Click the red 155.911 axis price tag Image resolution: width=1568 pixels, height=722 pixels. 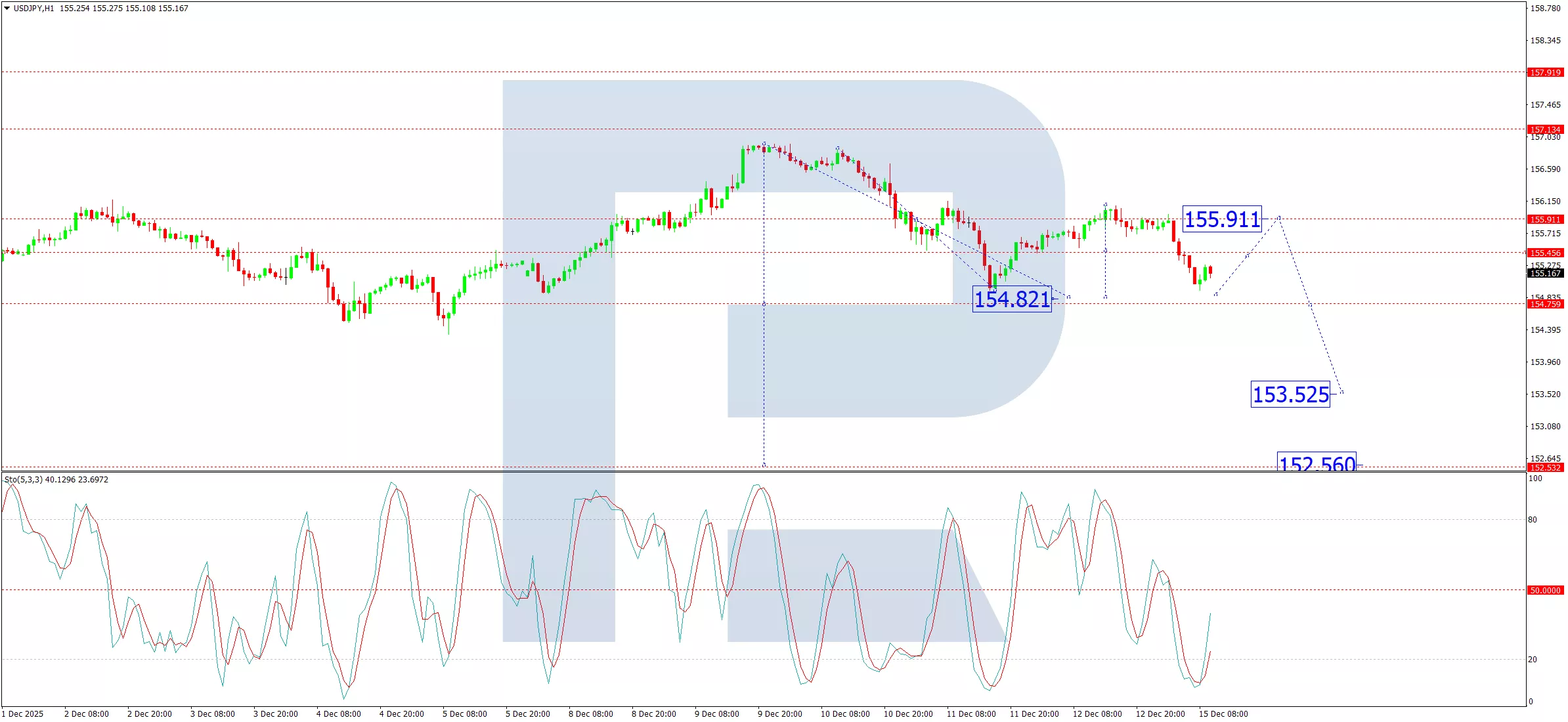click(1544, 219)
